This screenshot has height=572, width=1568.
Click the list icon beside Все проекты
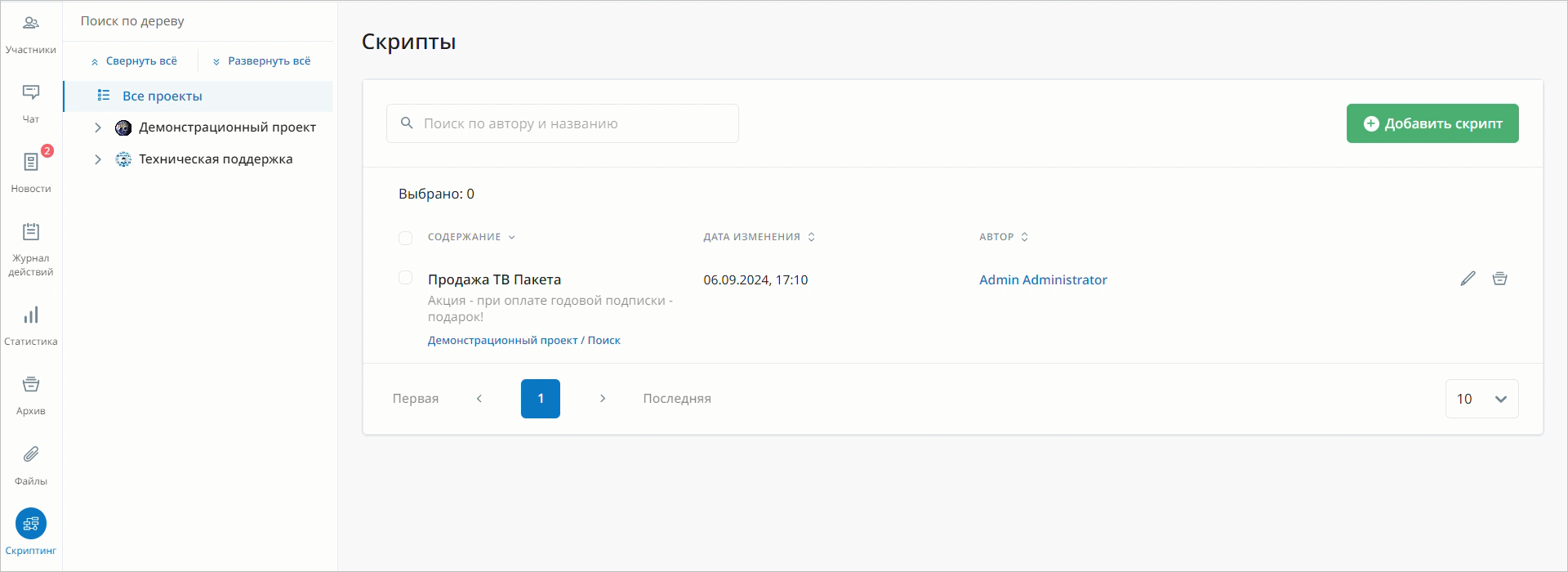(x=104, y=96)
